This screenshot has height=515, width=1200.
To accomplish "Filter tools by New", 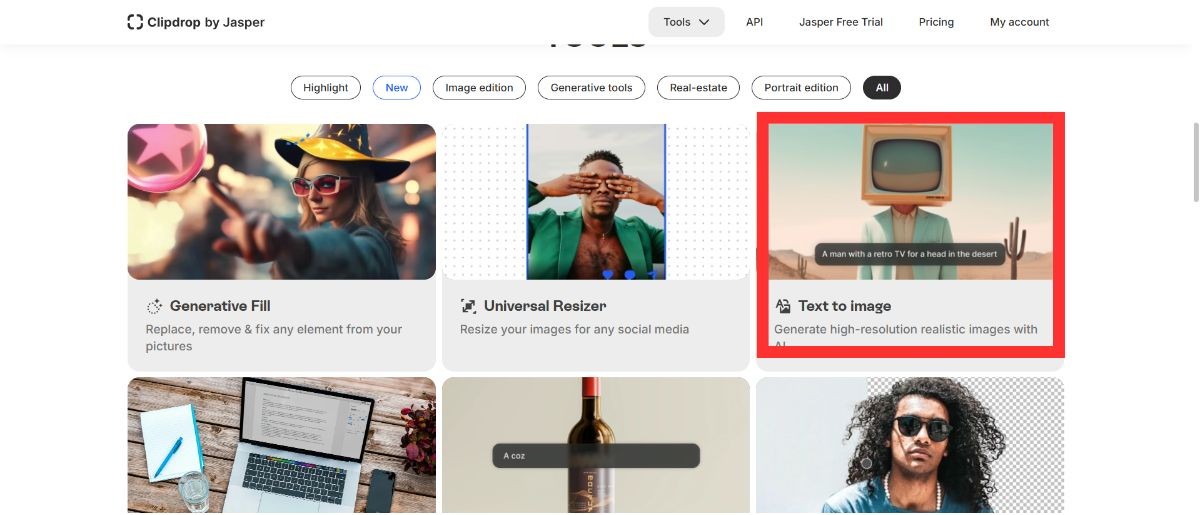I will coord(397,88).
